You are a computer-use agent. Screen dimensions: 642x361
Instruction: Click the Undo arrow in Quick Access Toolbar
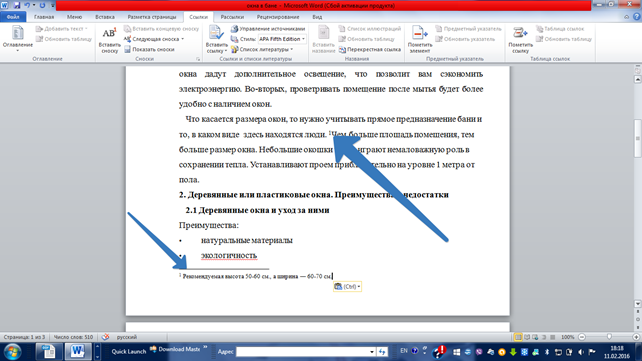click(x=27, y=5)
